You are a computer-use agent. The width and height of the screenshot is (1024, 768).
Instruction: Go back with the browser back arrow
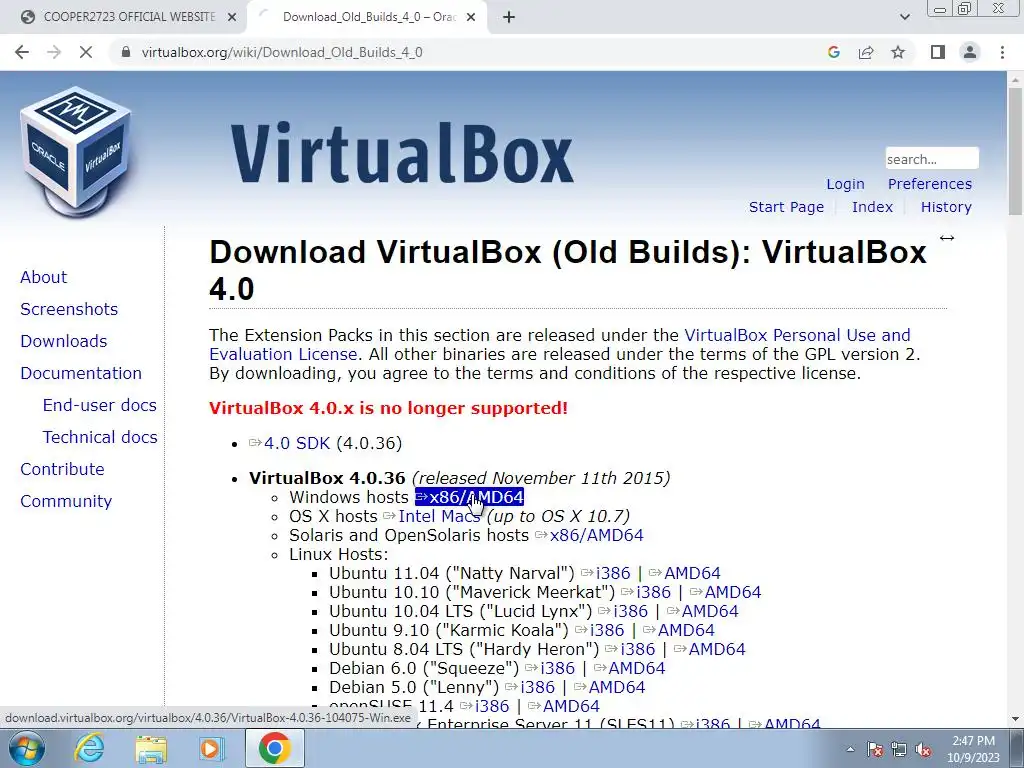22,52
